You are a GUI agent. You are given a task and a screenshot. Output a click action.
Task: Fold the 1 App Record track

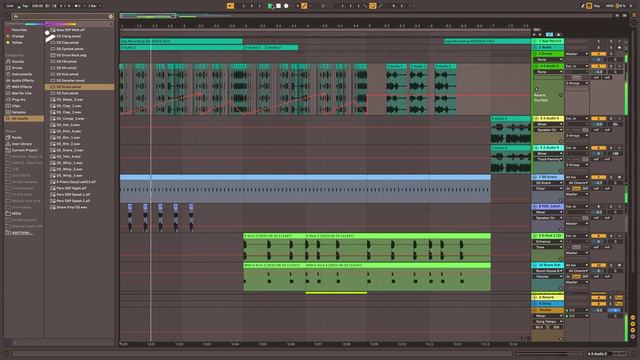(536, 41)
